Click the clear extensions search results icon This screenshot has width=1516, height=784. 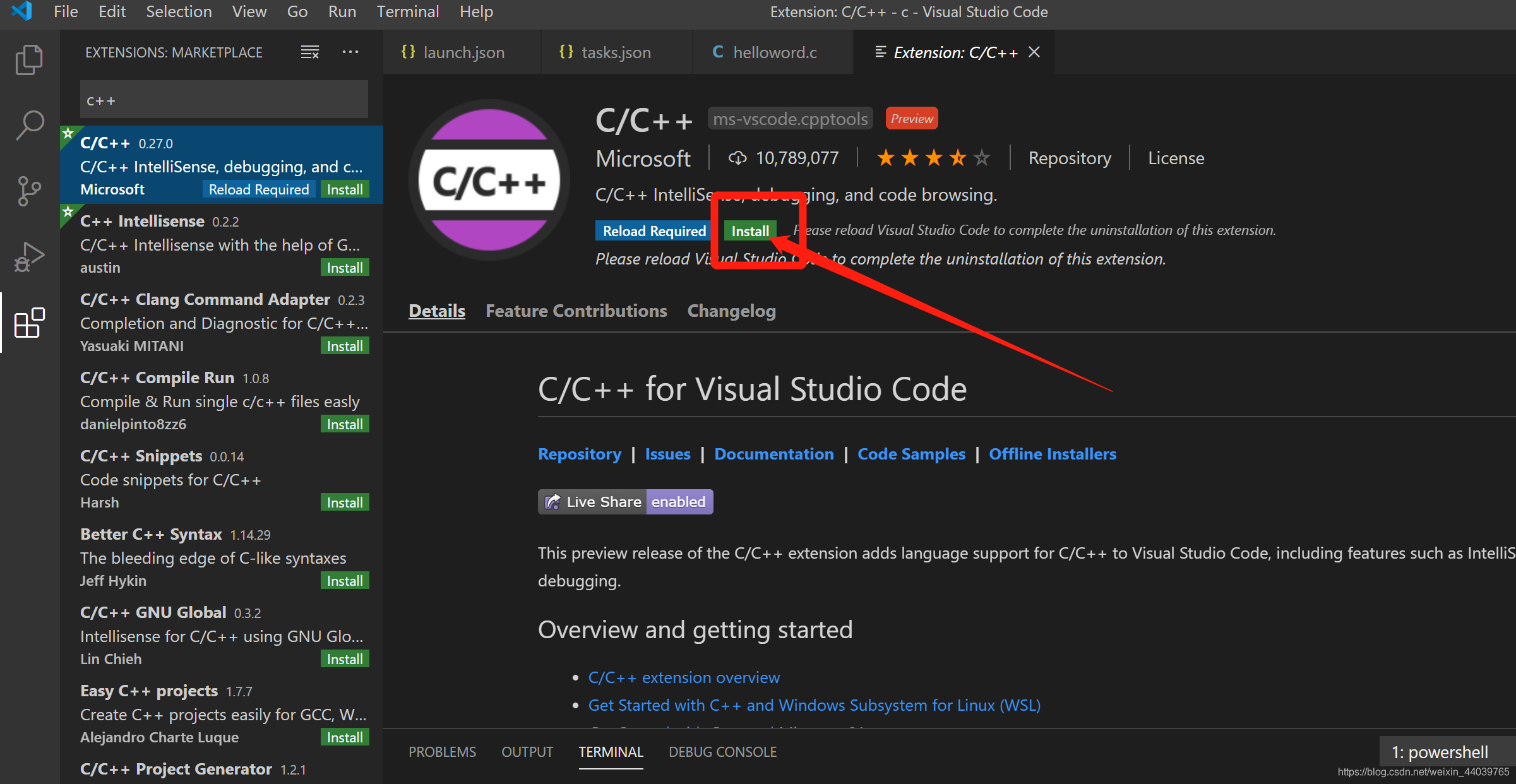coord(309,52)
